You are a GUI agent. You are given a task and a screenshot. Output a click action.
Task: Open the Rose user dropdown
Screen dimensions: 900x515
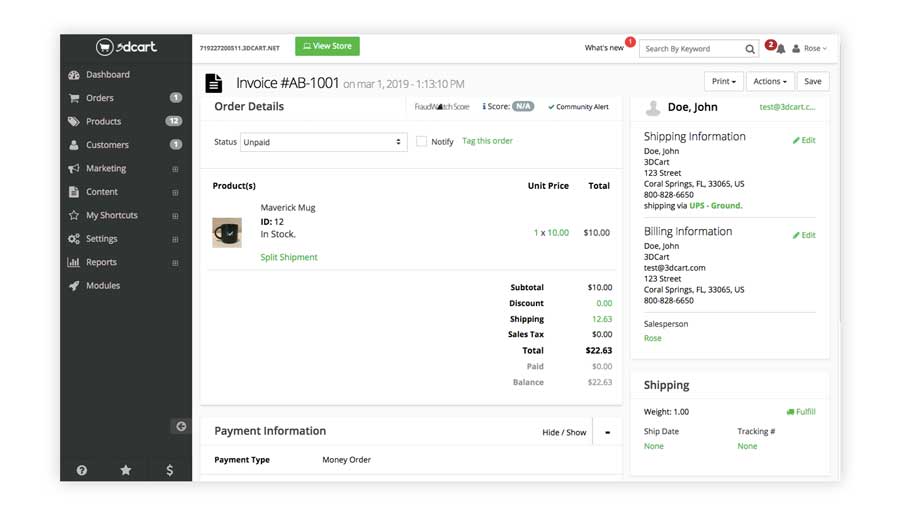pyautogui.click(x=809, y=49)
